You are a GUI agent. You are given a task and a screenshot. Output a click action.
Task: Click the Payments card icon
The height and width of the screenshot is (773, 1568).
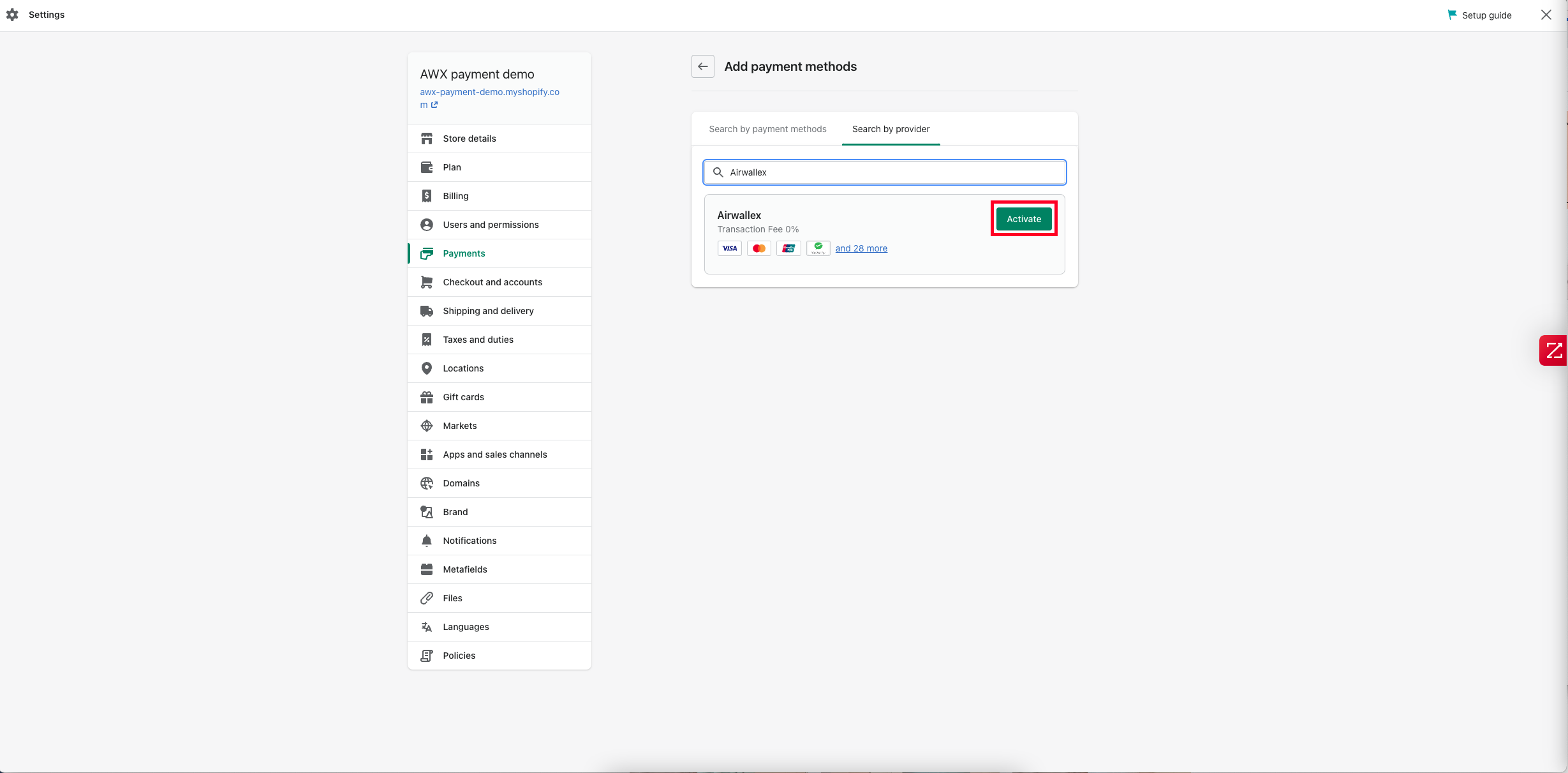coord(427,253)
